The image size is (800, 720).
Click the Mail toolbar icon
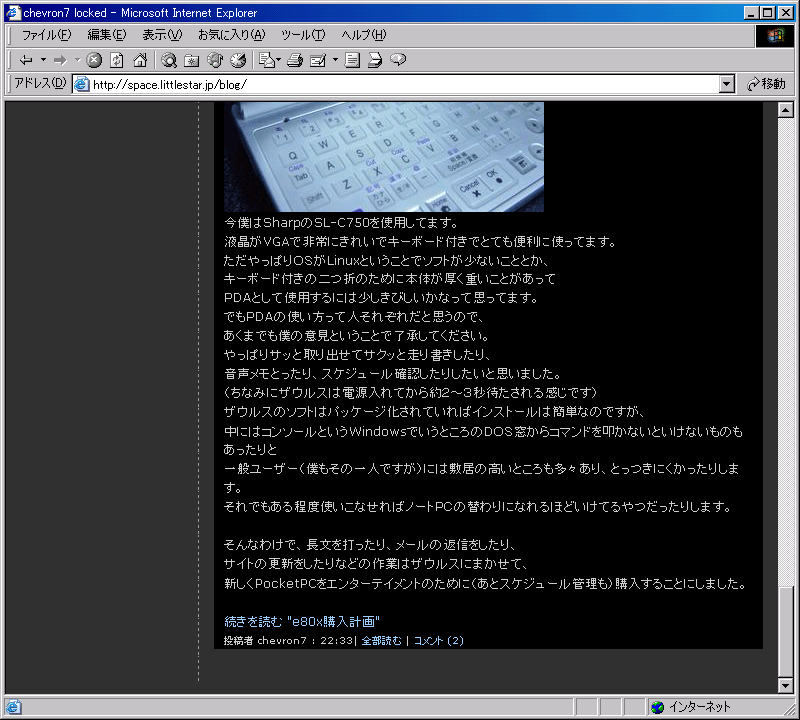pos(266,60)
